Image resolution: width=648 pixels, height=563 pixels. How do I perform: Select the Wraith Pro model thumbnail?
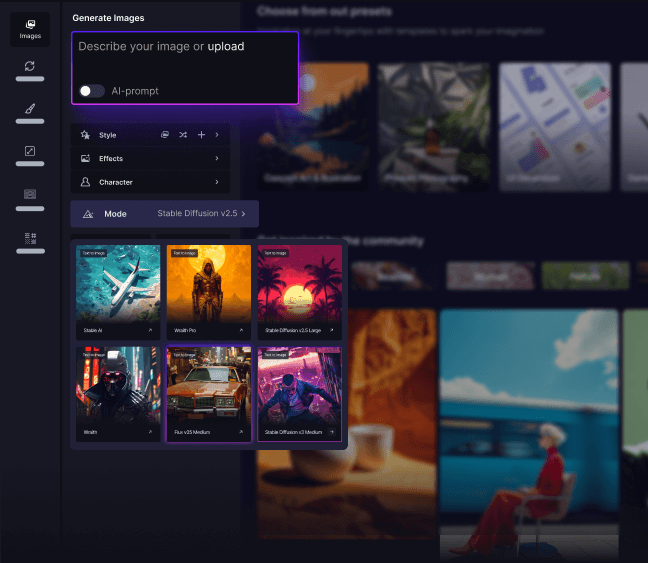pos(208,290)
